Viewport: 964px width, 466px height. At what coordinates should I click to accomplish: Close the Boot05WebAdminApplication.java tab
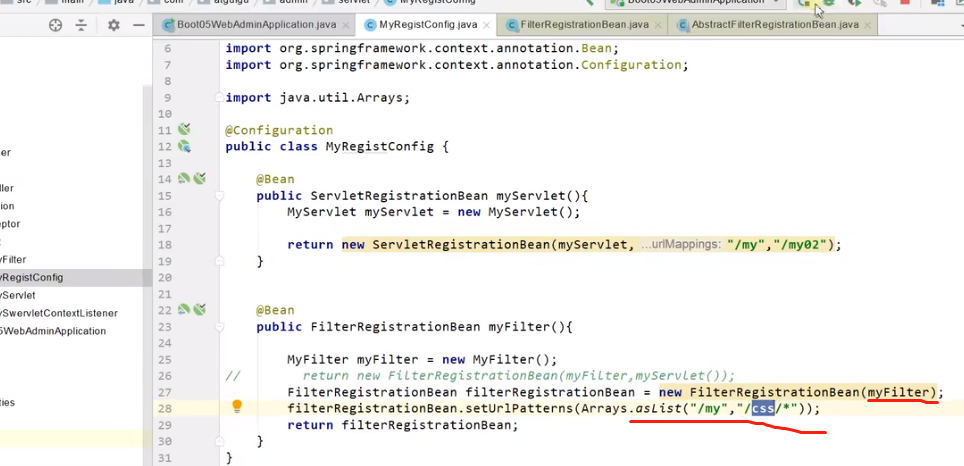tap(346, 26)
